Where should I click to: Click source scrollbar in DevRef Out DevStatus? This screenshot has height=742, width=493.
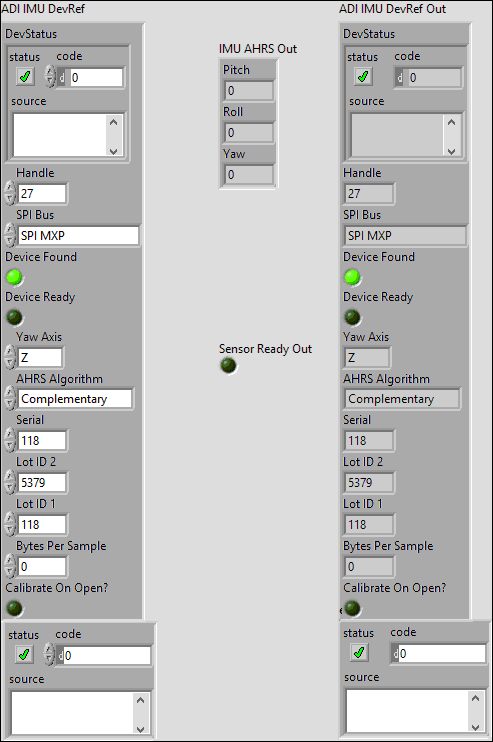point(451,135)
